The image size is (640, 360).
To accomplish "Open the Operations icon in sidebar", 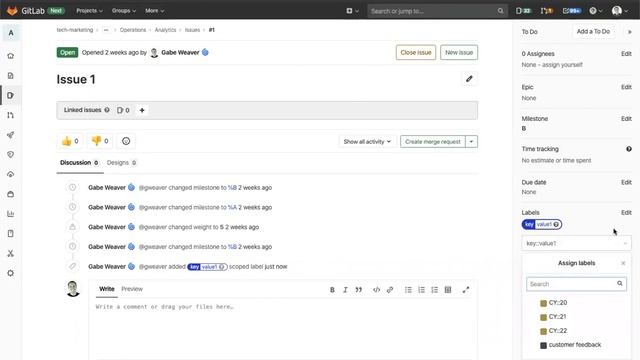I will click(x=11, y=174).
